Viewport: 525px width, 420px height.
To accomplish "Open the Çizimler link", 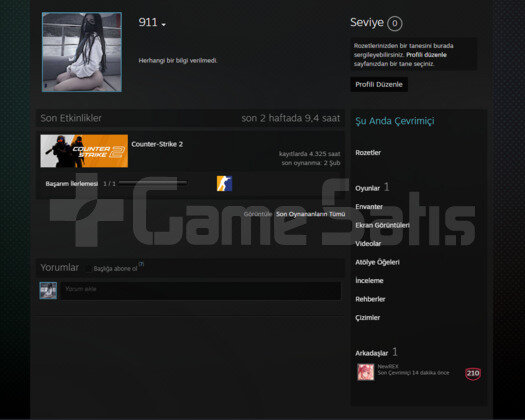I will (368, 318).
